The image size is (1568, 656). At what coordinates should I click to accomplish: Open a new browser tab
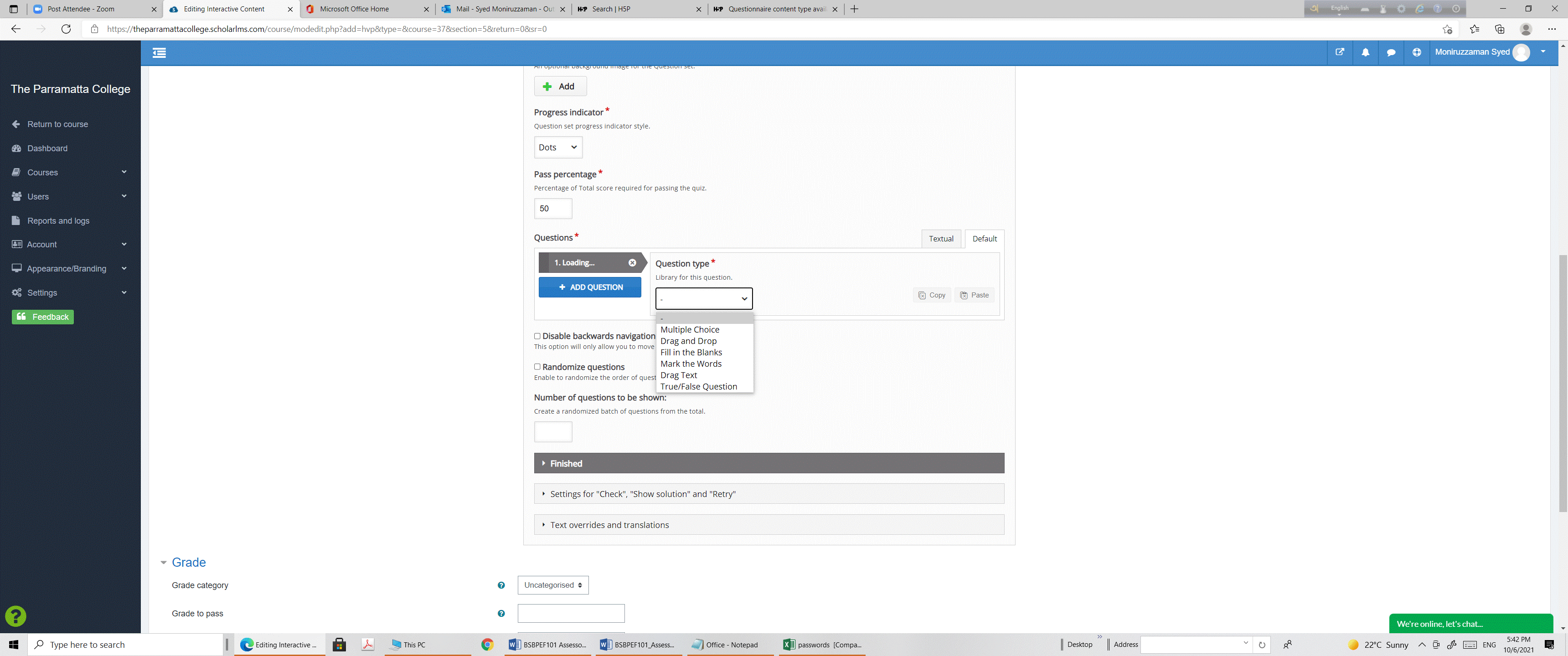(x=854, y=9)
